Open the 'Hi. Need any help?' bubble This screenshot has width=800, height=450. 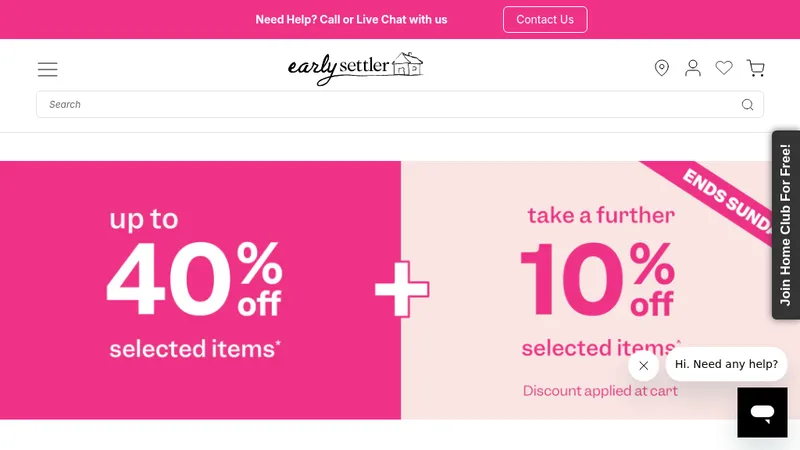[x=726, y=364]
